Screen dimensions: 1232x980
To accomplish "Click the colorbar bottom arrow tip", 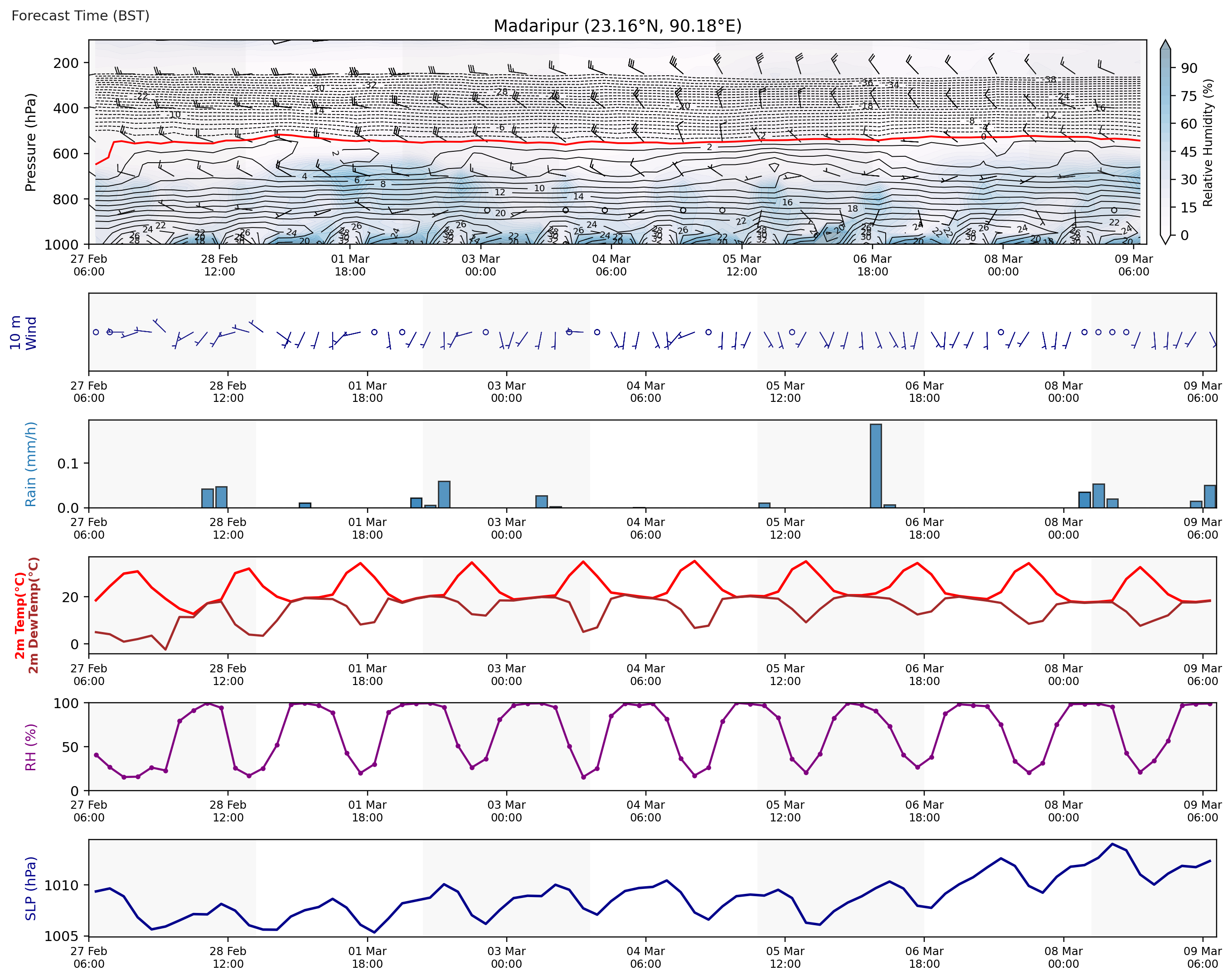I will [x=1165, y=243].
